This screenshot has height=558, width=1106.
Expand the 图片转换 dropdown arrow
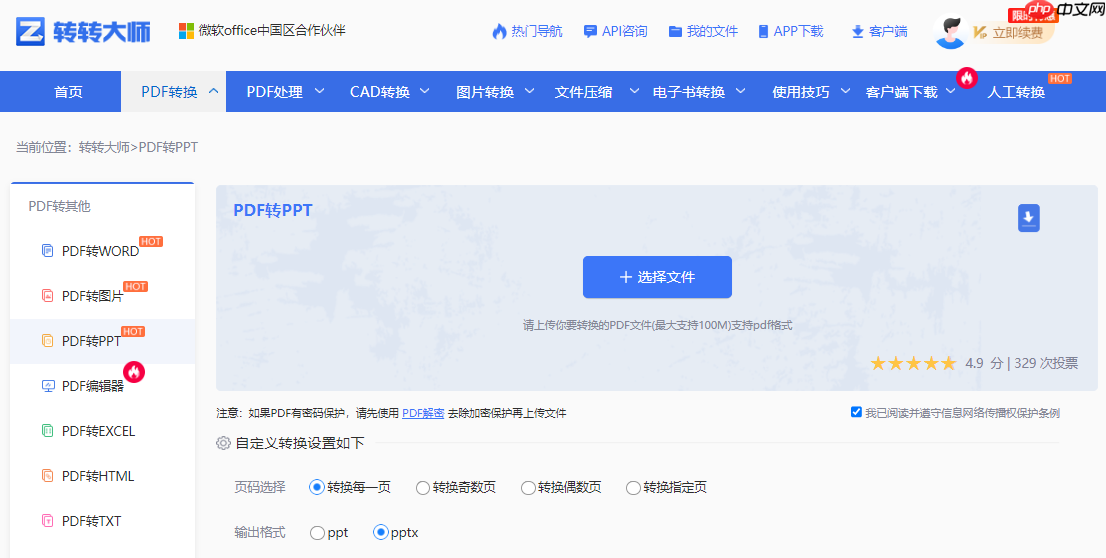pyautogui.click(x=530, y=90)
